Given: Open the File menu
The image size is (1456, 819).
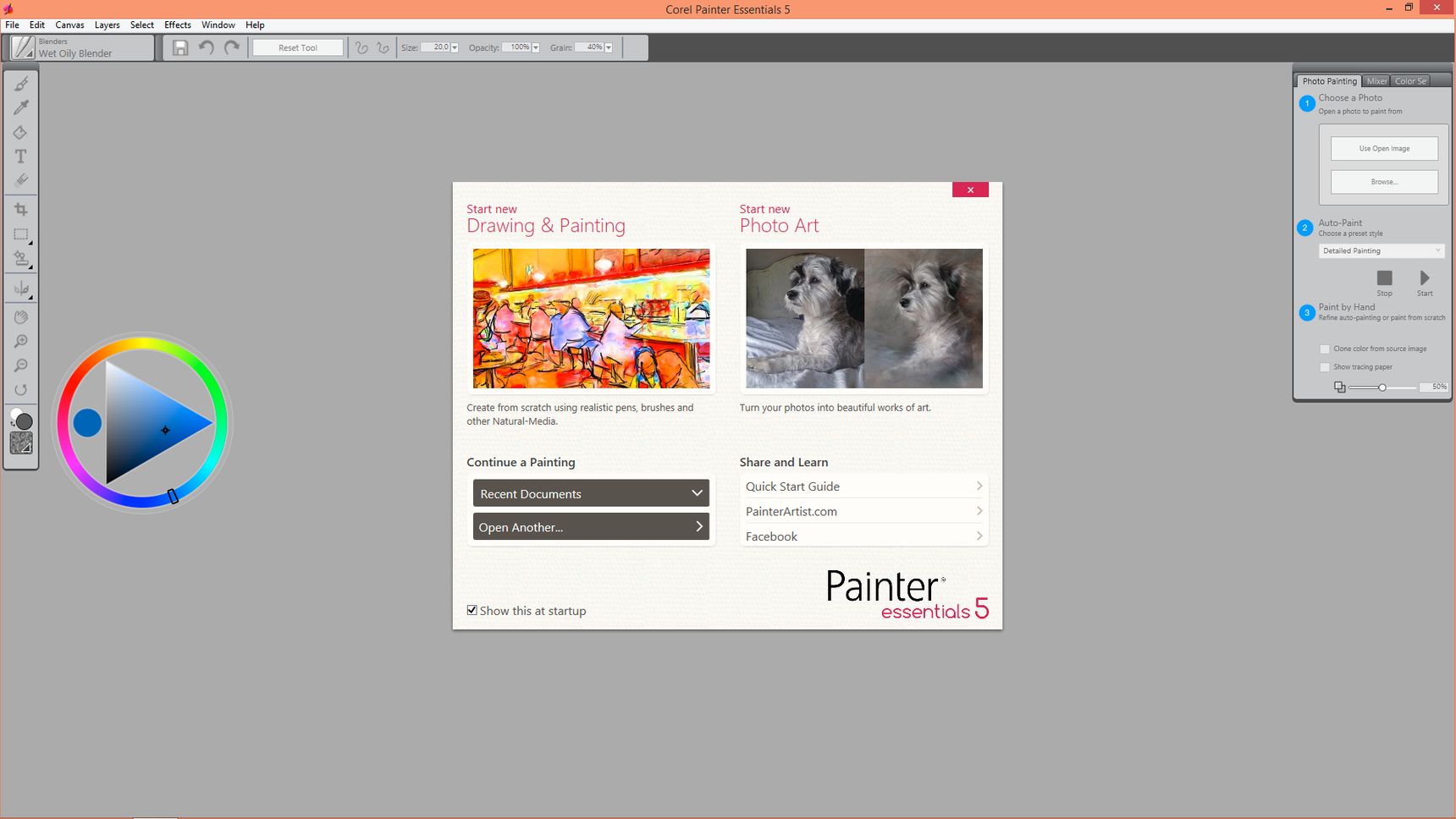Looking at the screenshot, I should point(12,25).
